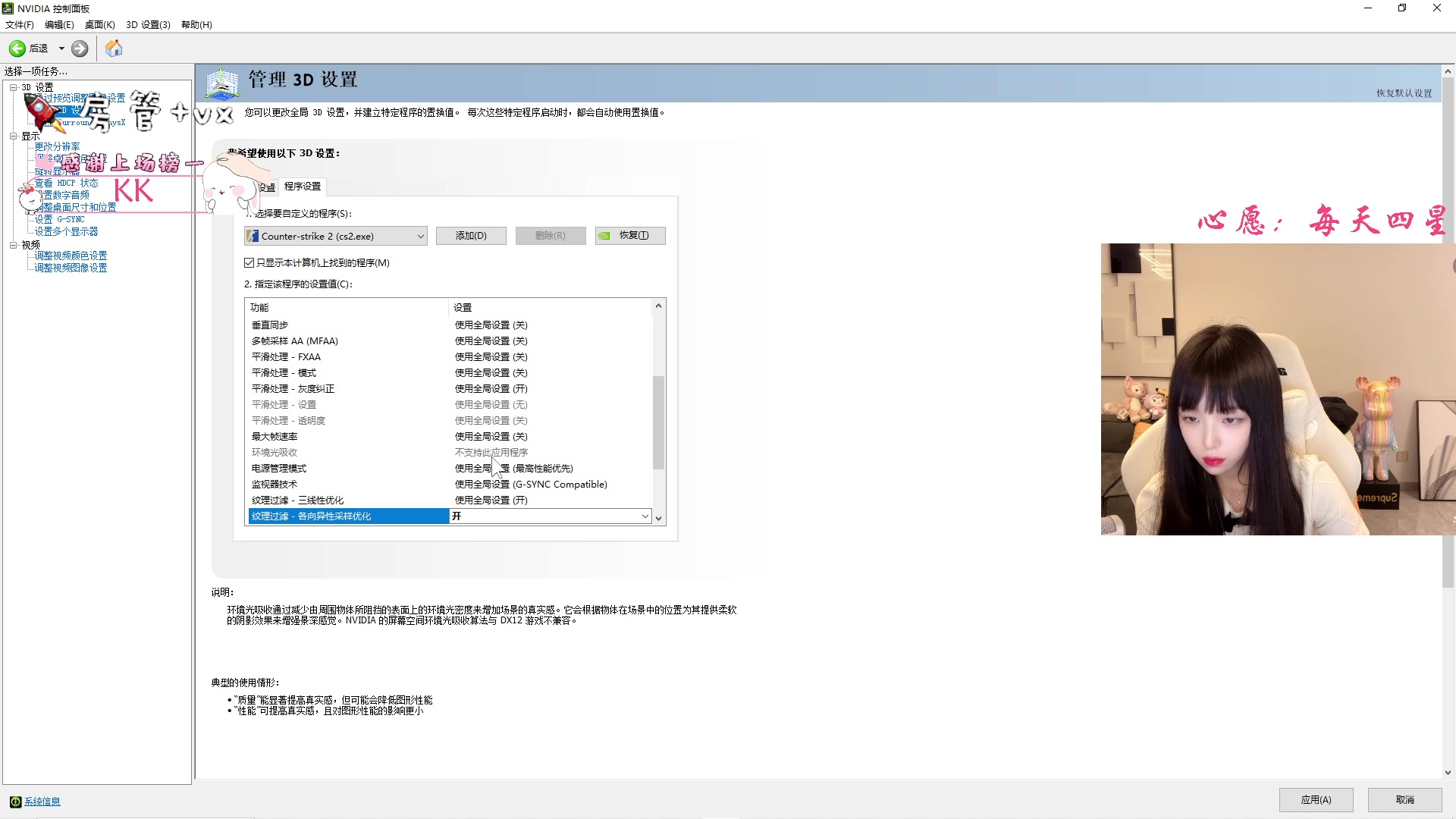This screenshot has width=1456, height=819.
Task: Click the 最高性能优先 power setting value
Action: tap(514, 469)
